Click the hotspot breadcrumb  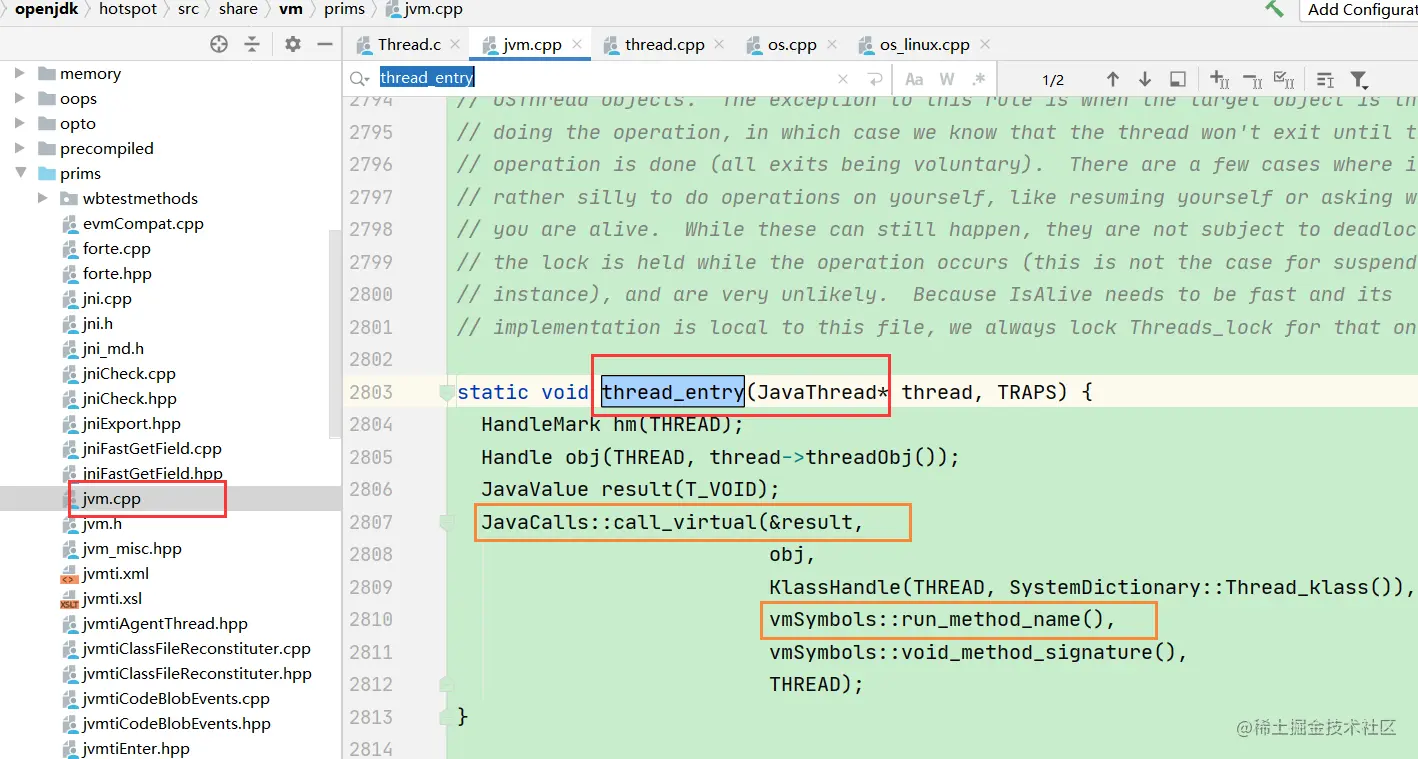tap(128, 9)
